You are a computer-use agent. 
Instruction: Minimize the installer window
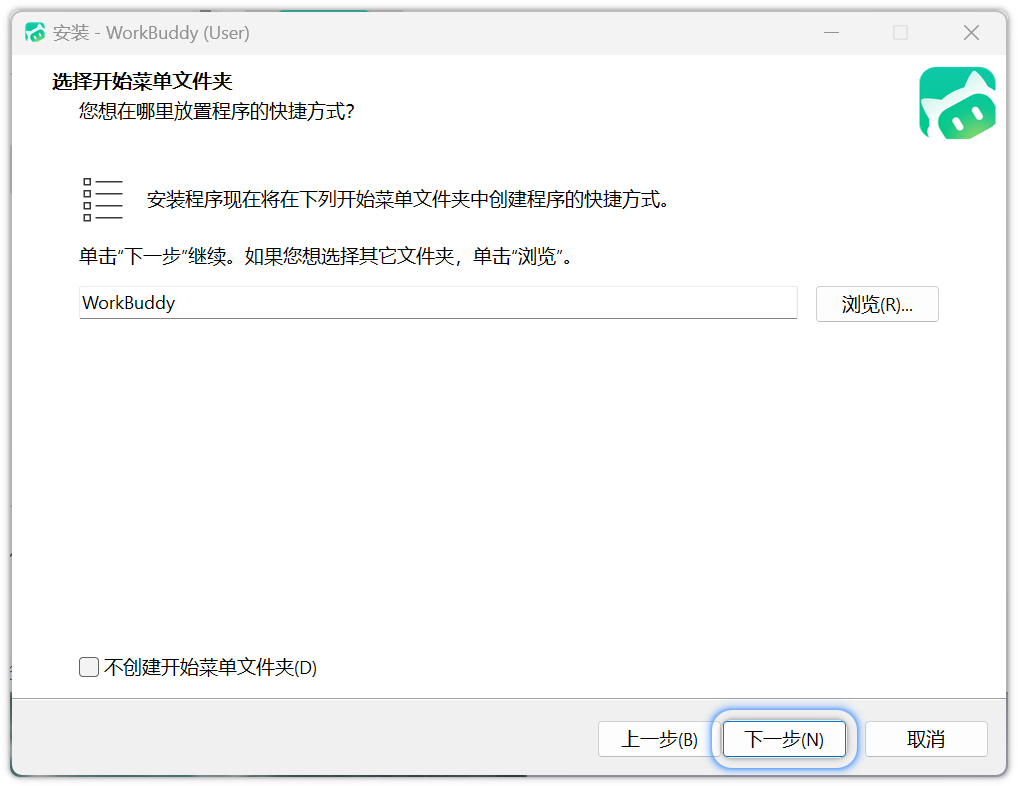(x=831, y=33)
